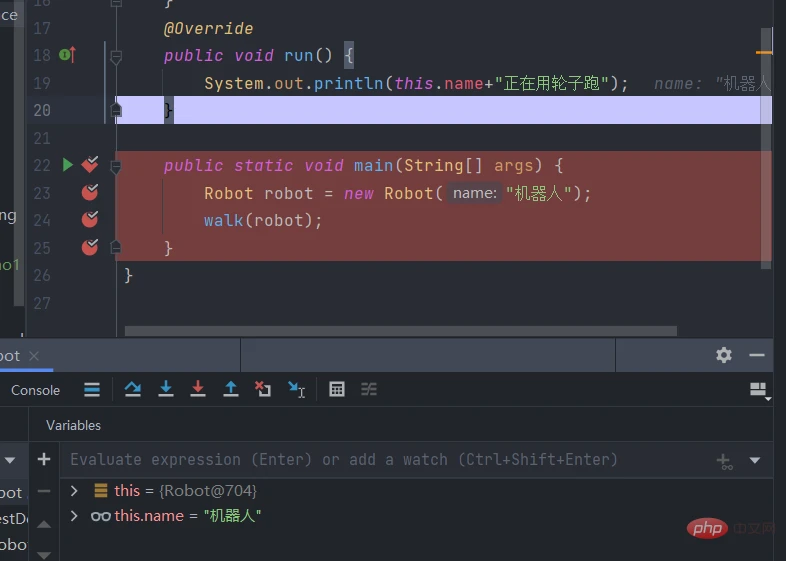
Task: Click line number 21 in the gutter
Action: (42, 138)
